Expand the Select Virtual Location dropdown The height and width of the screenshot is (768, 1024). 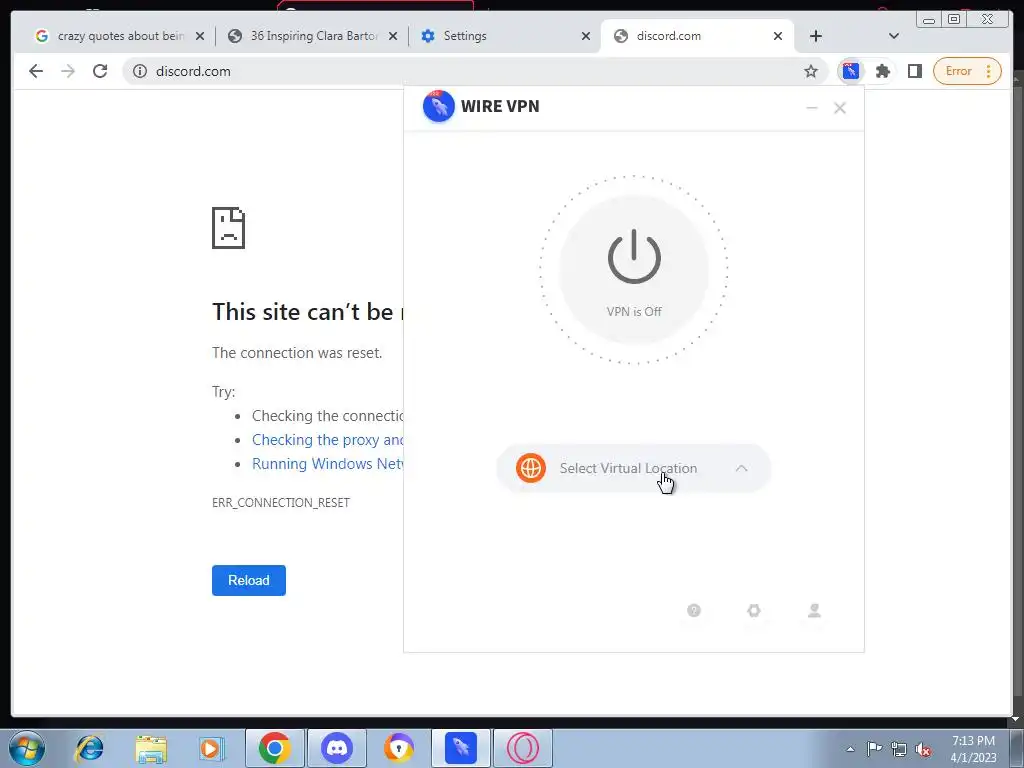pyautogui.click(x=633, y=468)
